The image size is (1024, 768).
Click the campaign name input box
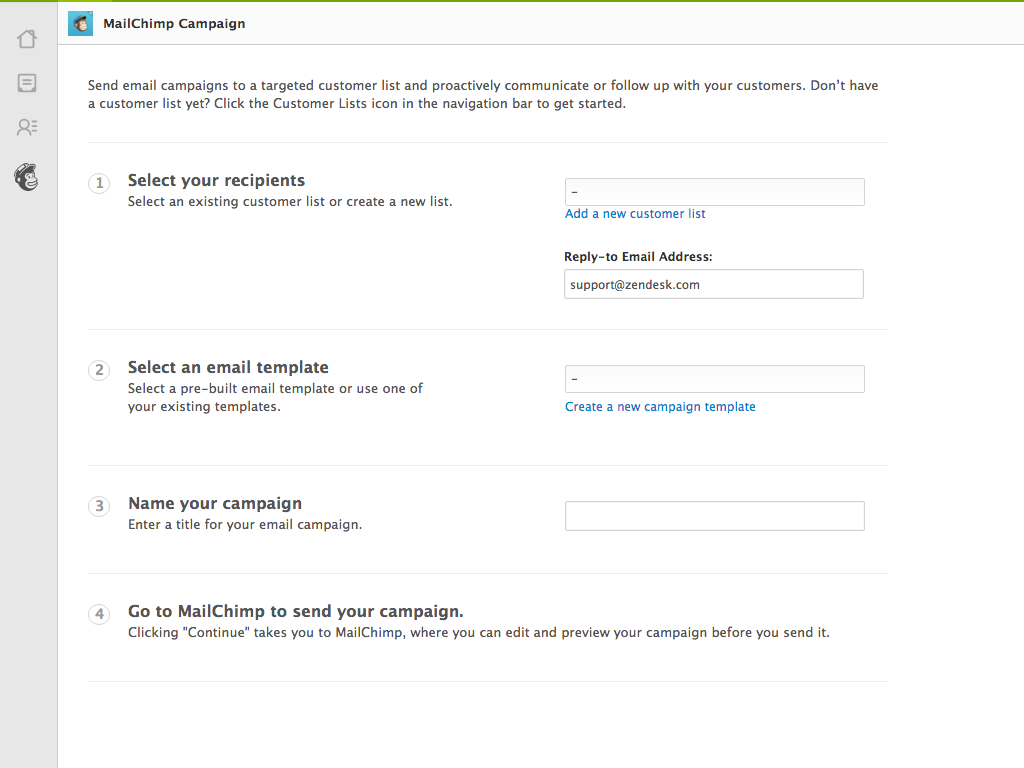click(x=714, y=516)
